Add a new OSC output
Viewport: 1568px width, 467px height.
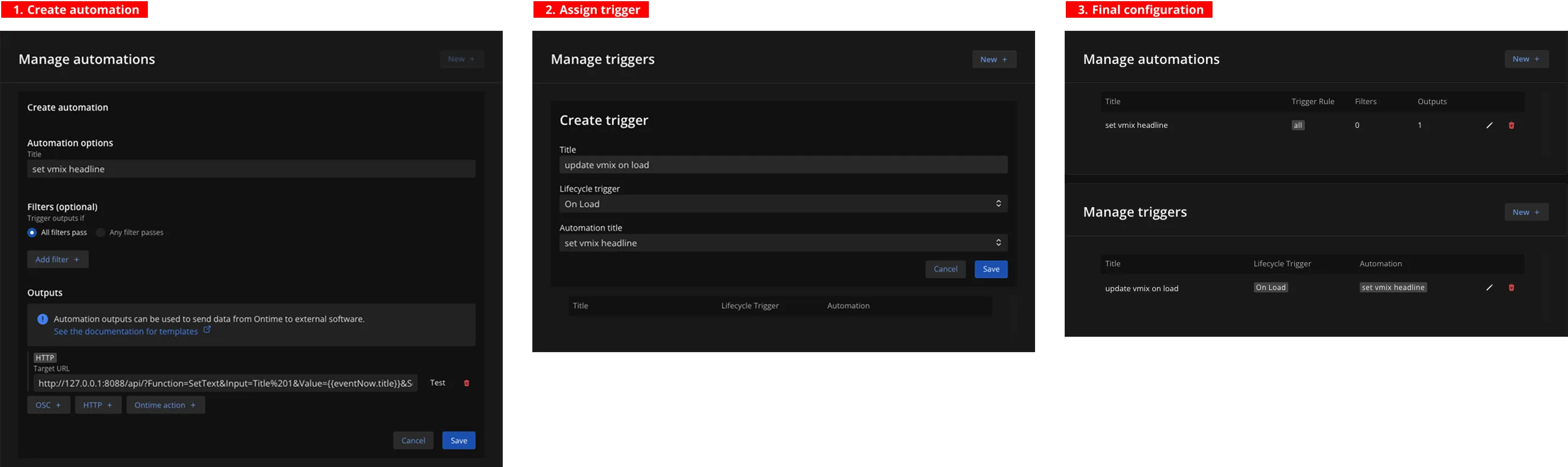tap(49, 405)
